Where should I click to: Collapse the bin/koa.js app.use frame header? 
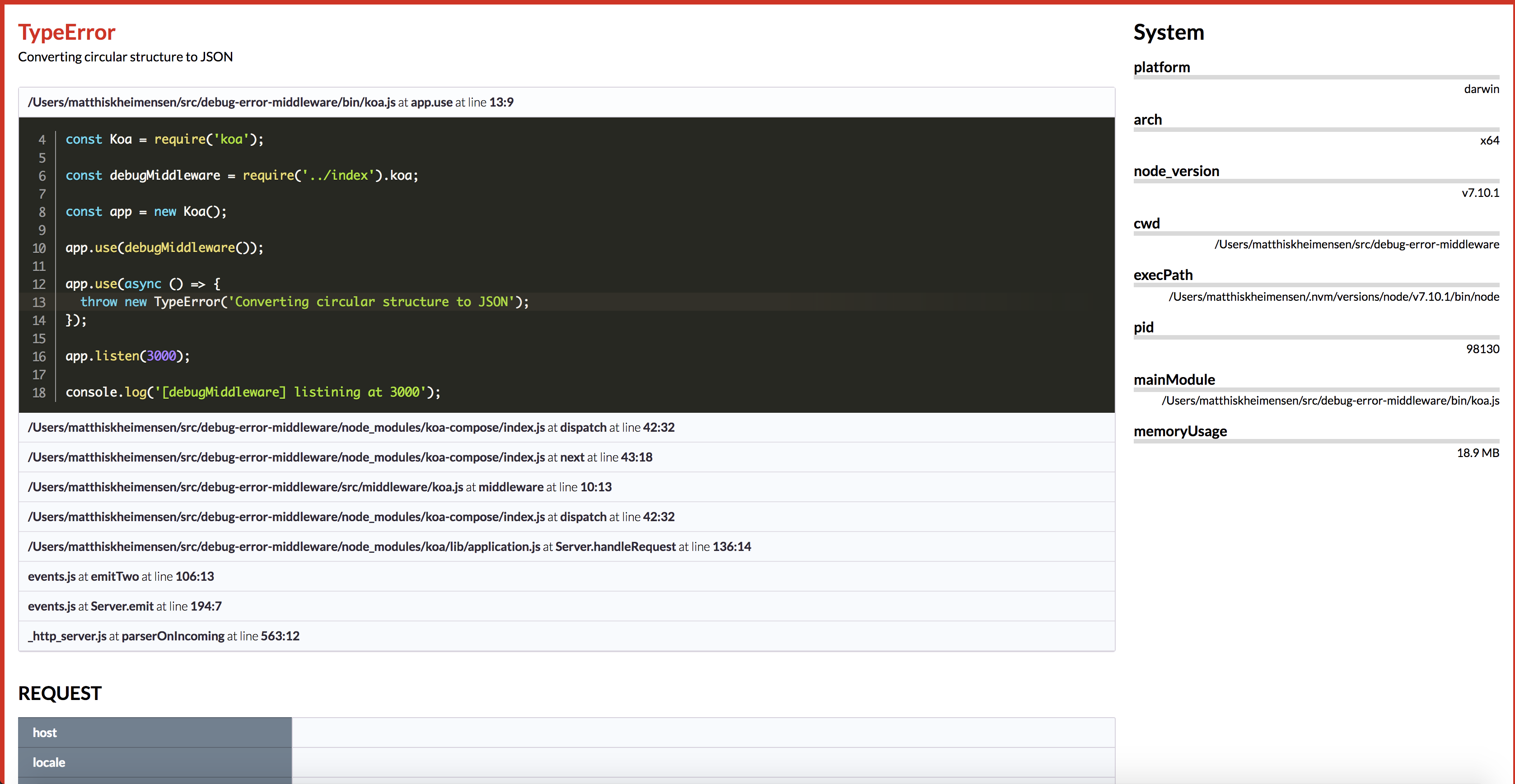pyautogui.click(x=271, y=103)
